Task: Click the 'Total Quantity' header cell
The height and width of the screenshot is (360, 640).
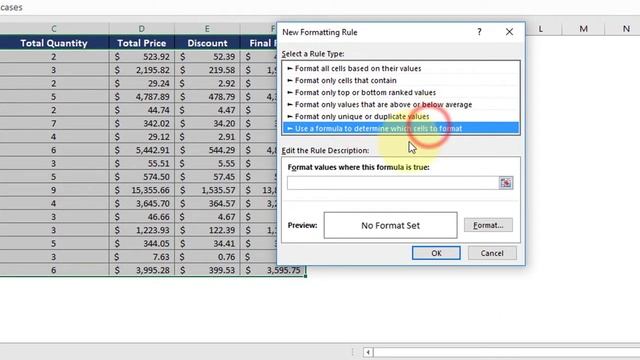Action: (54, 43)
